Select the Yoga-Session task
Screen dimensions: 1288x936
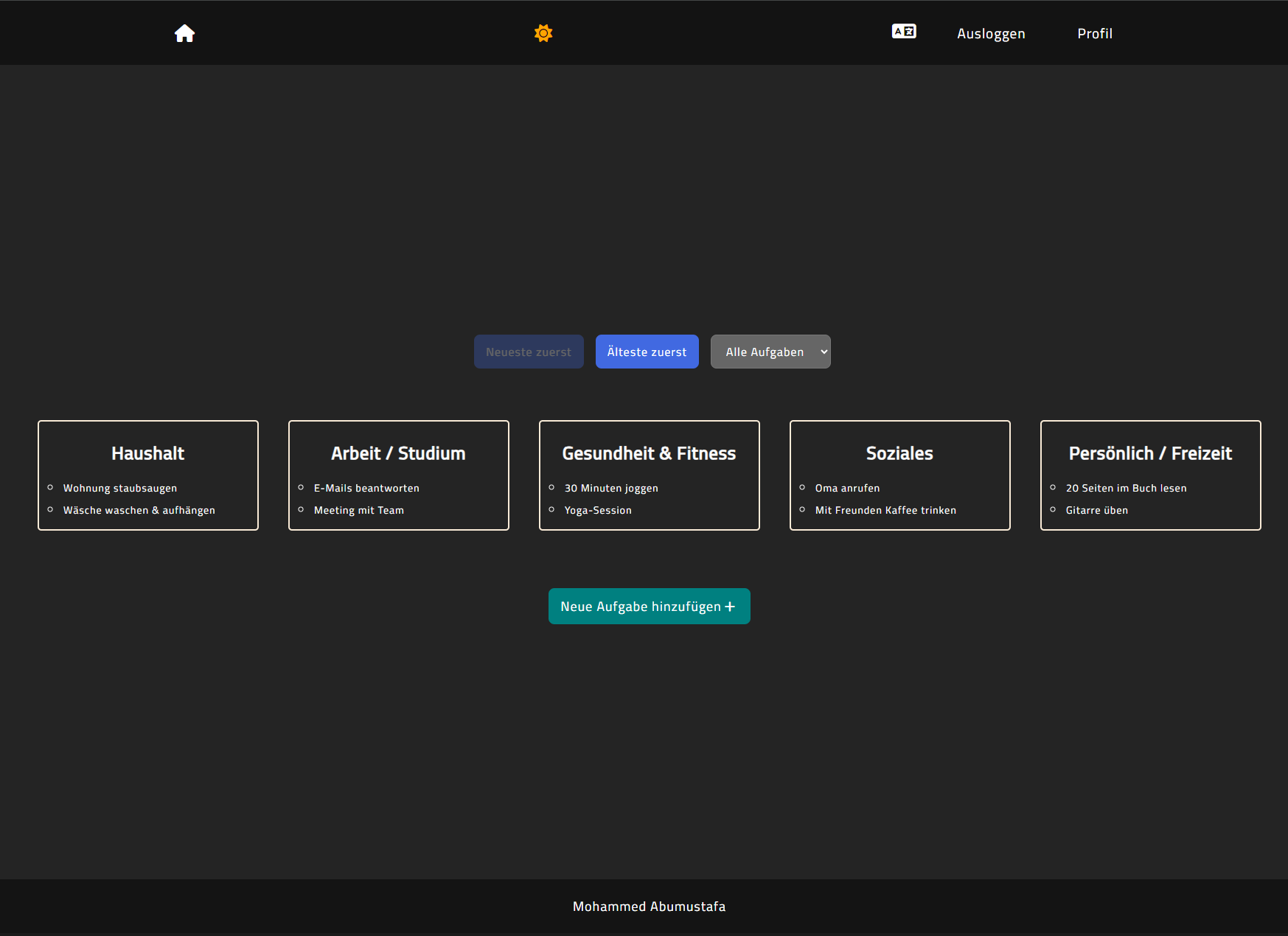tap(598, 511)
